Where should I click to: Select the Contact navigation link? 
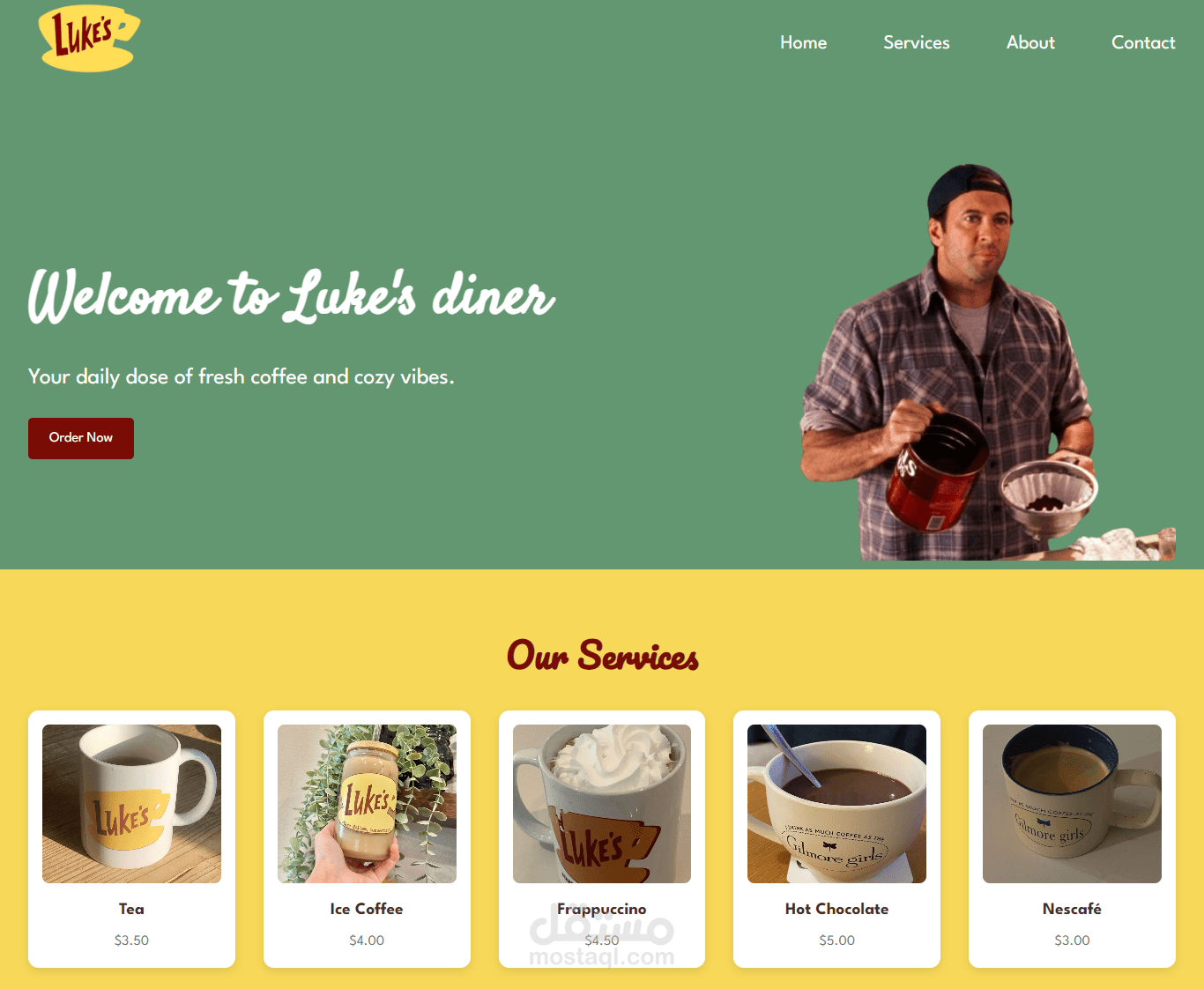coord(1142,42)
